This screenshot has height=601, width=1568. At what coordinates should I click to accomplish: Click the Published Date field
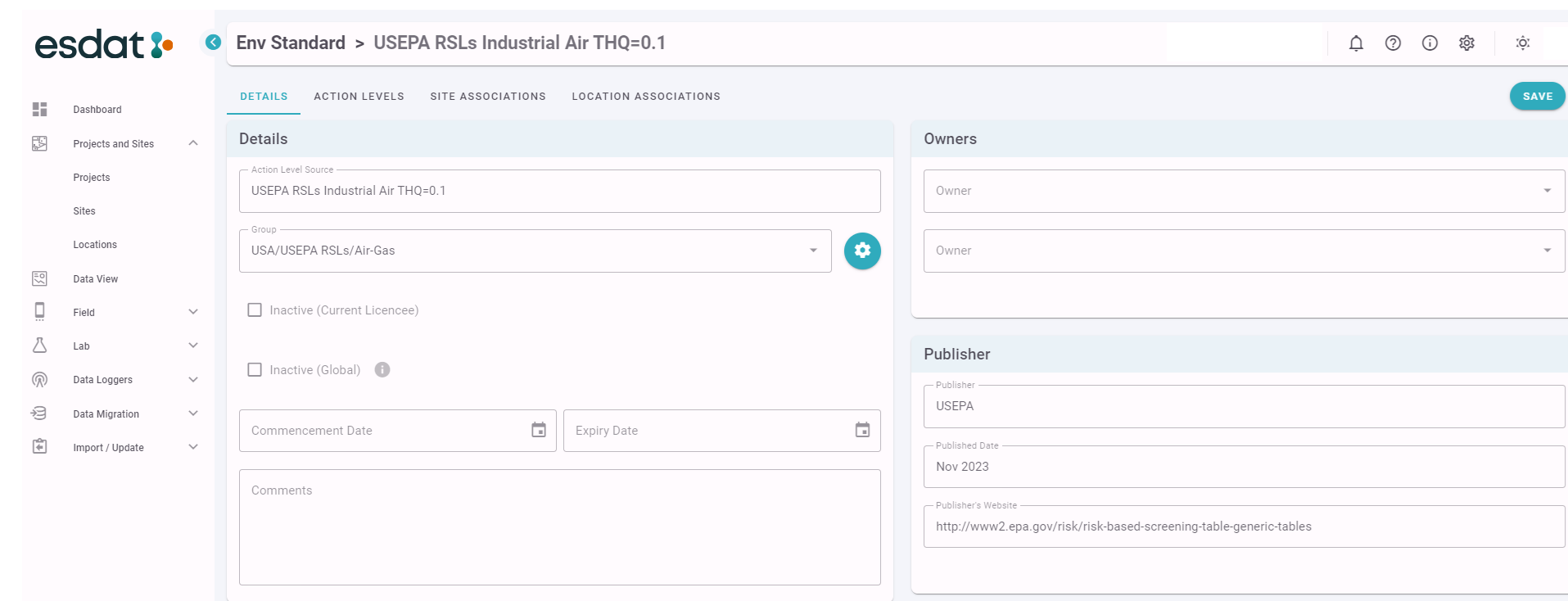point(1244,467)
